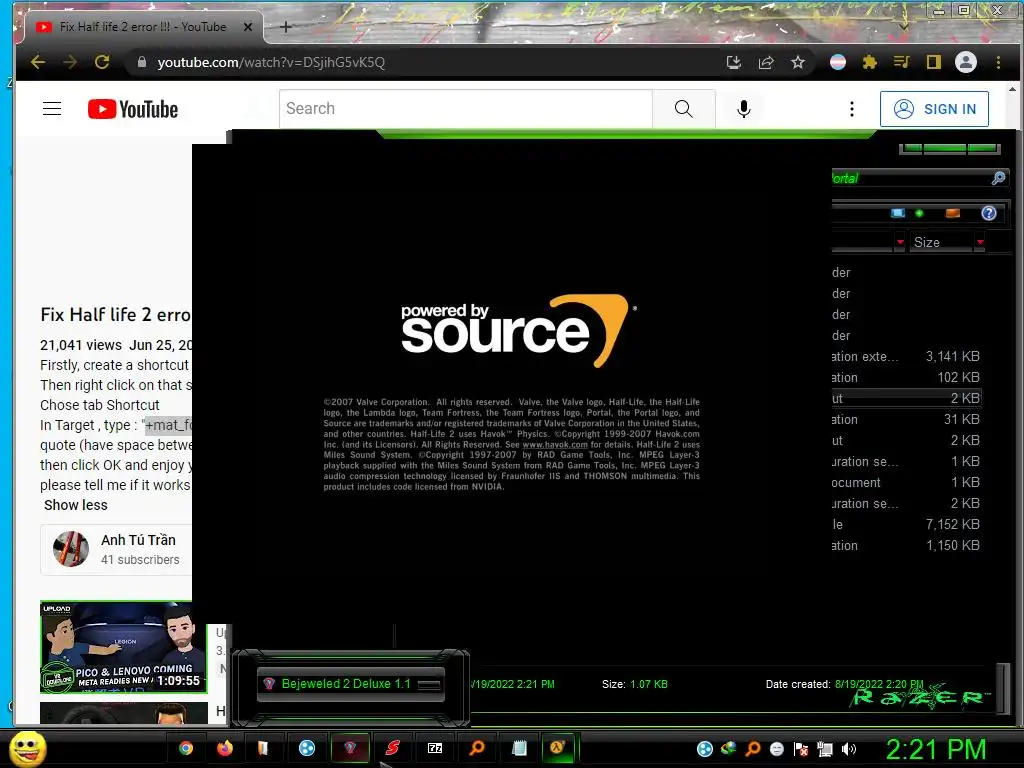Open the Chrome extensions puzzle icon
1024x768 pixels.
[869, 63]
